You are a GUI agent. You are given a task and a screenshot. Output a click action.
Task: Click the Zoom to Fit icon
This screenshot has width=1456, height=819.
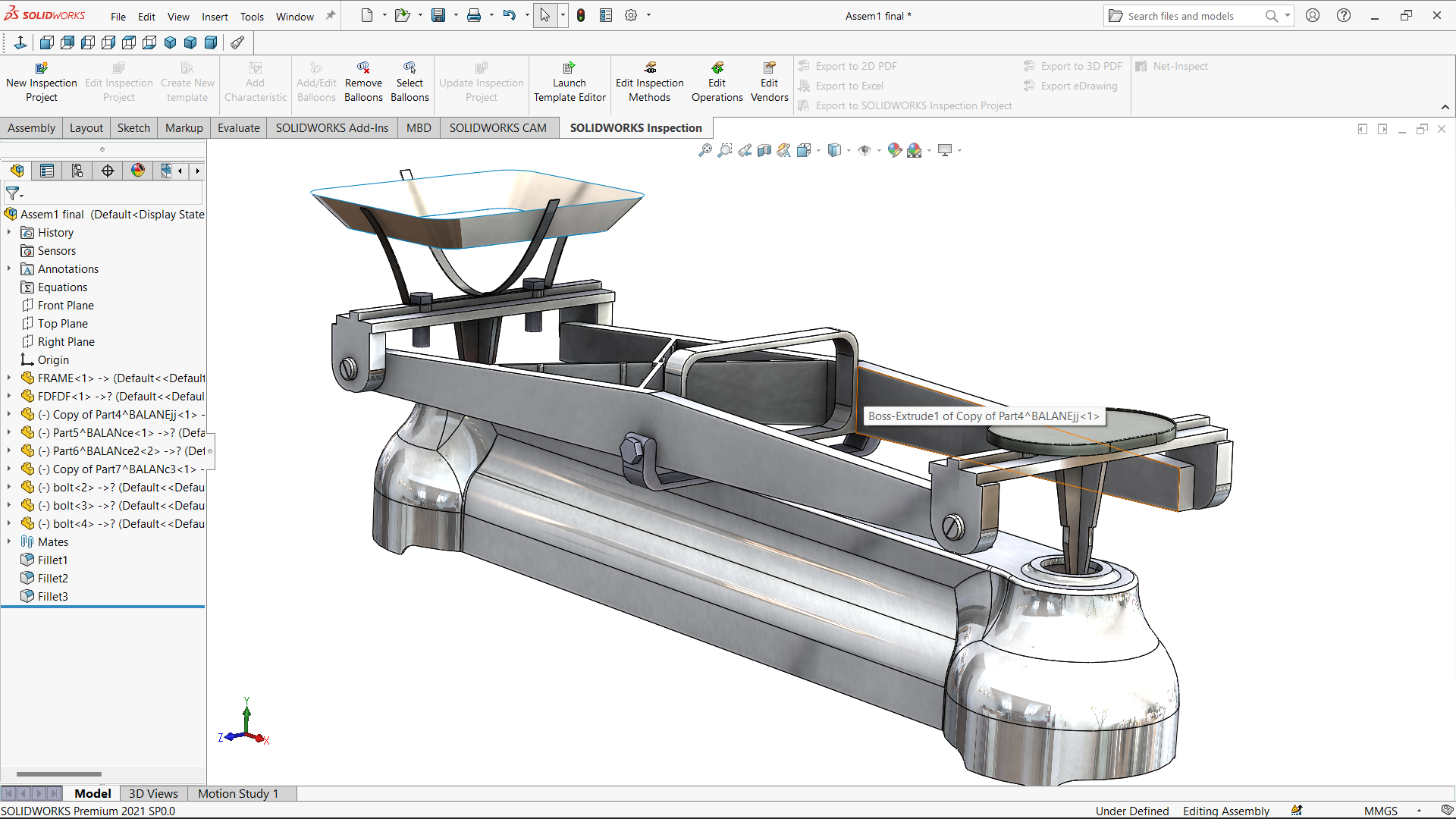click(x=705, y=150)
